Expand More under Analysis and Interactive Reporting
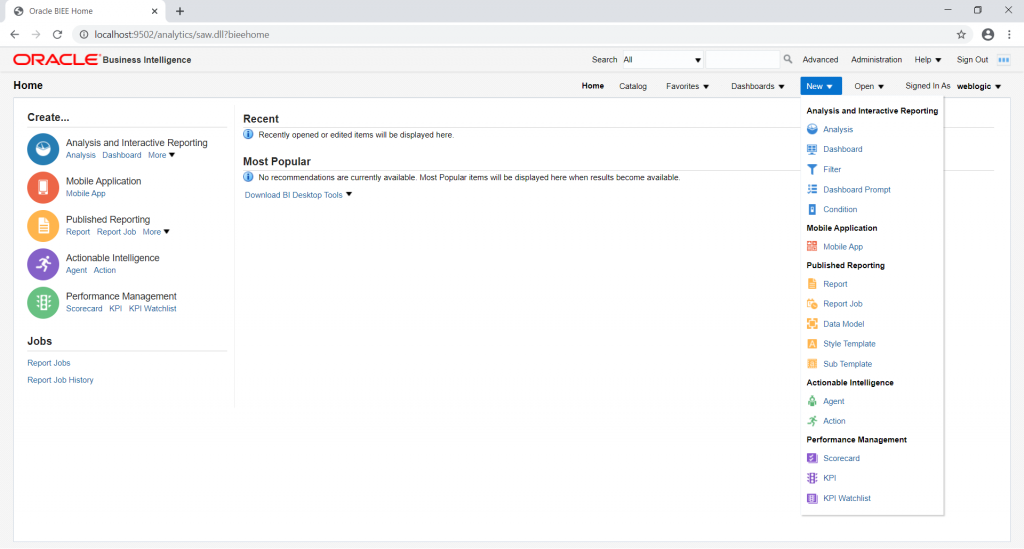This screenshot has height=549, width=1024. point(161,155)
